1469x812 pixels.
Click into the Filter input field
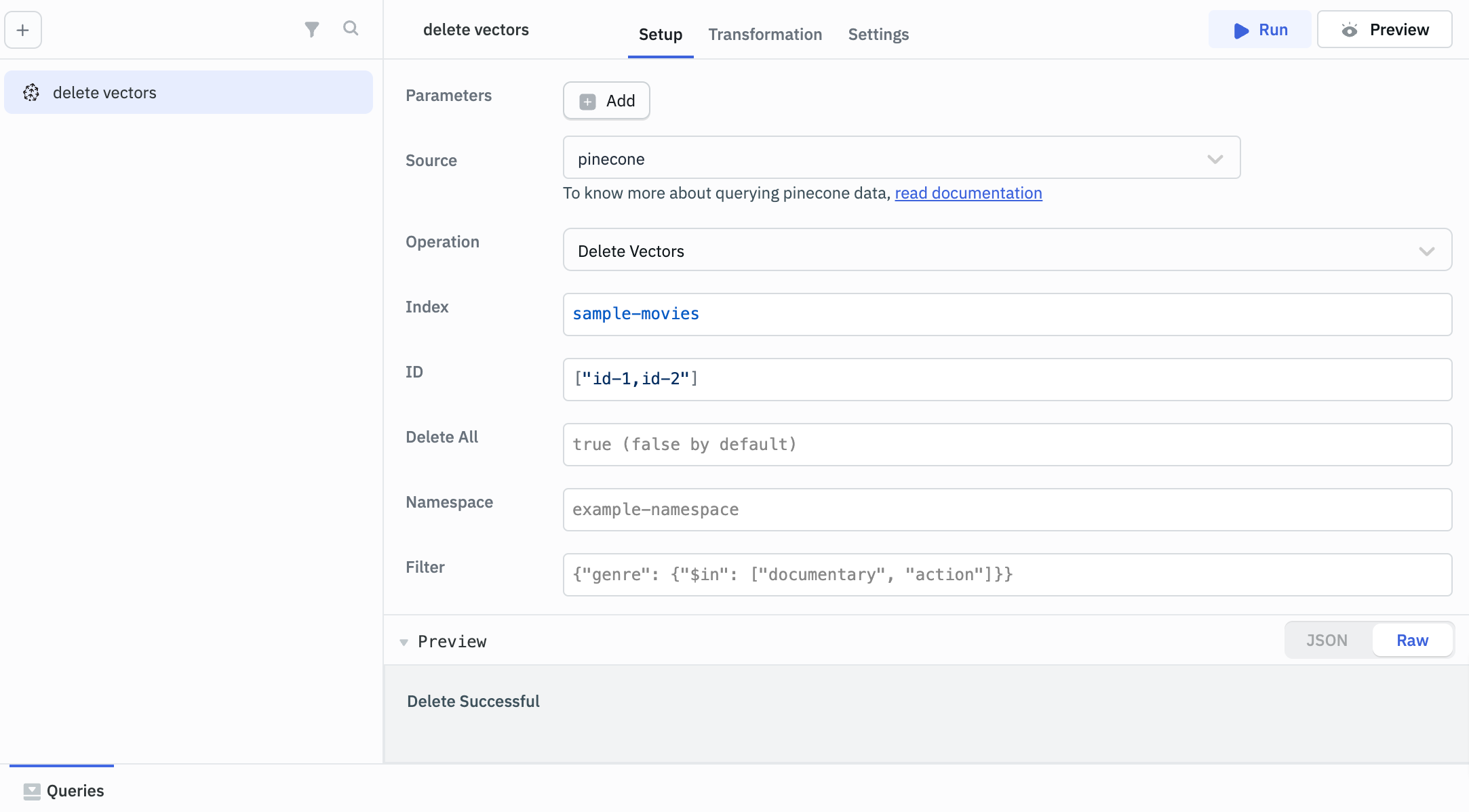tap(1006, 575)
